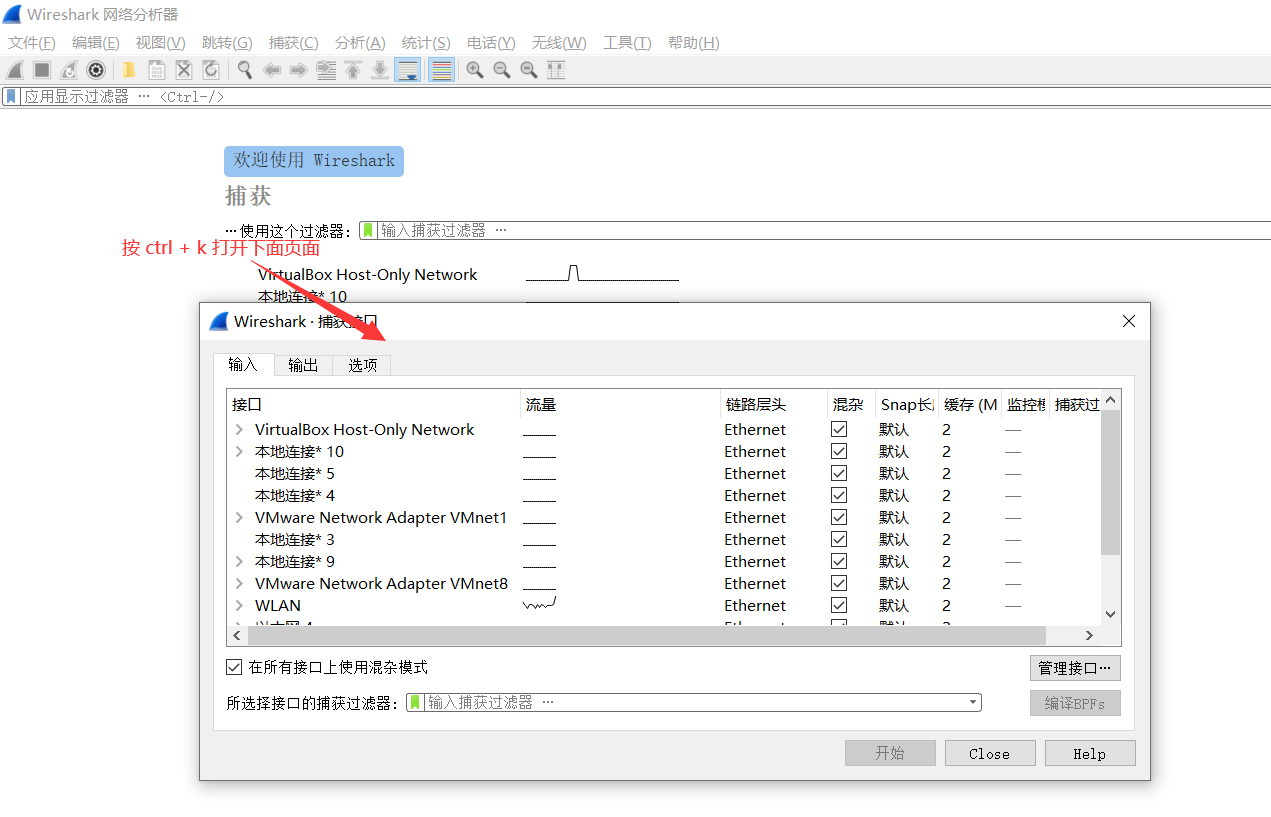Expand VMware Network Adapter VMnet8 row
The width and height of the screenshot is (1271, 817).
click(x=239, y=583)
